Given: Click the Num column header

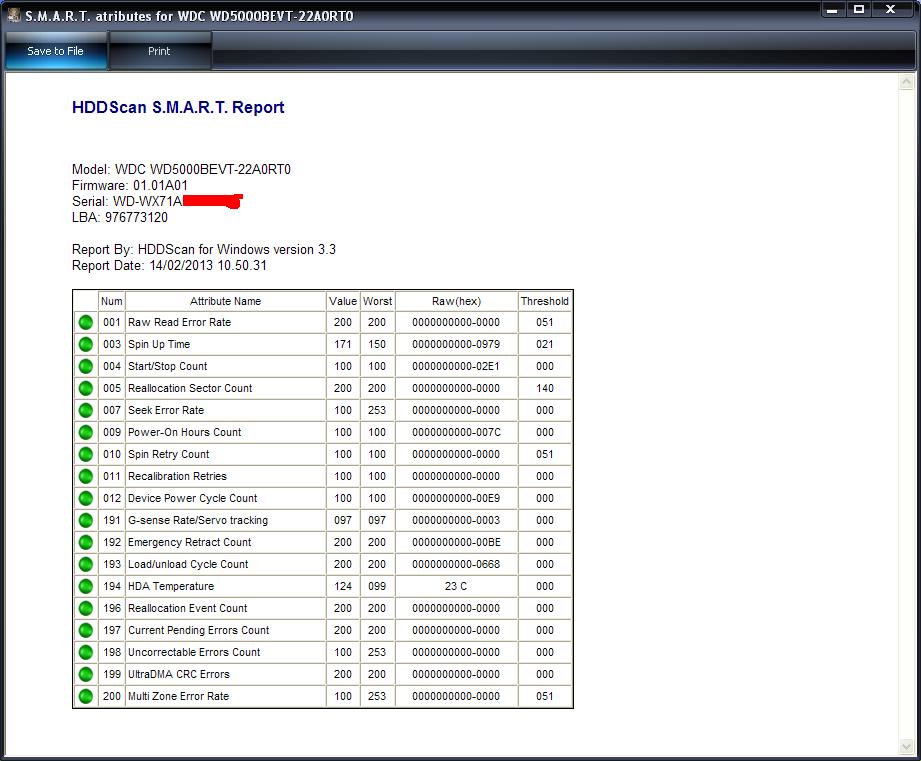Looking at the screenshot, I should (x=112, y=301).
